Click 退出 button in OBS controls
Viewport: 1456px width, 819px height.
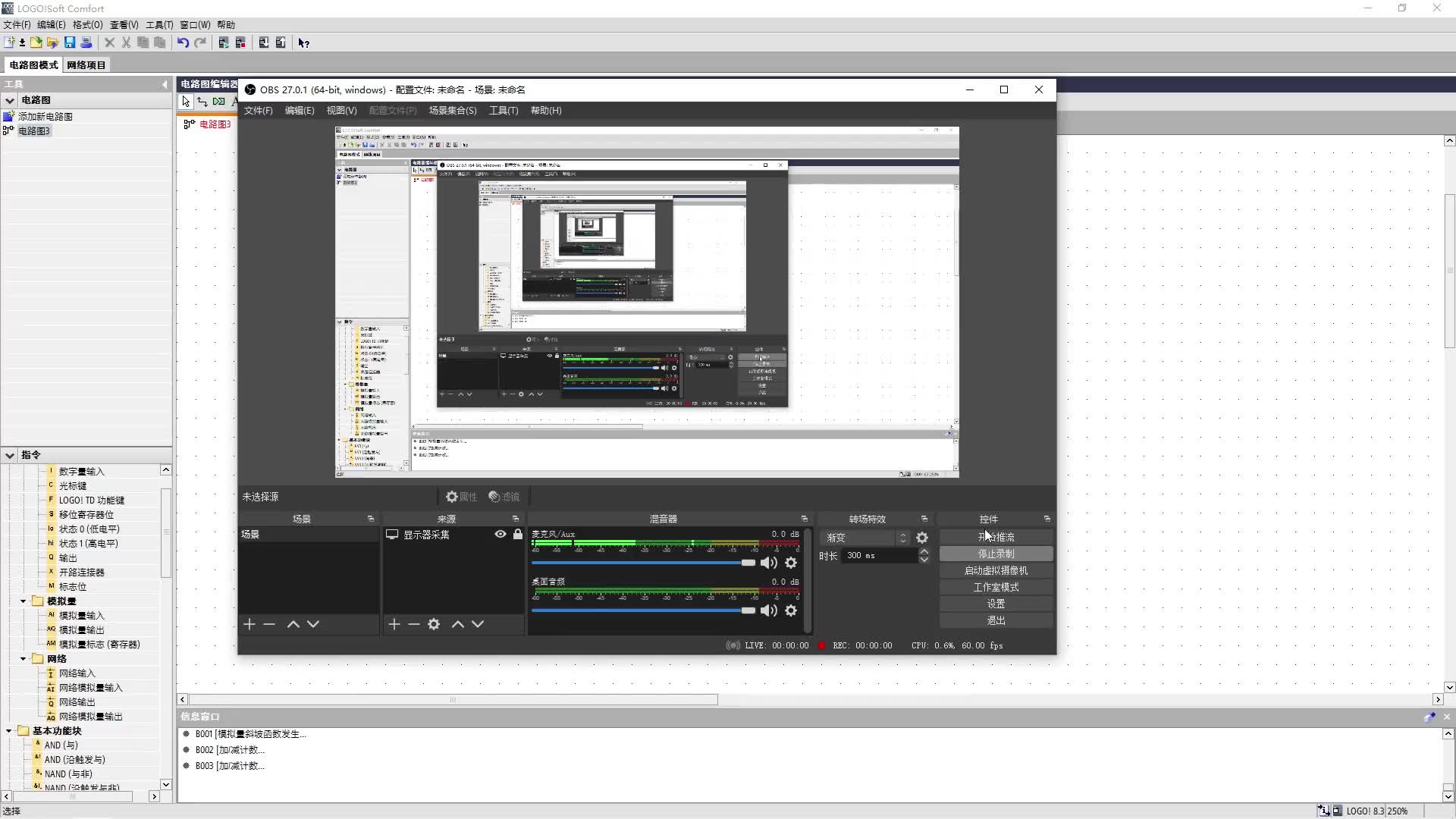point(996,621)
